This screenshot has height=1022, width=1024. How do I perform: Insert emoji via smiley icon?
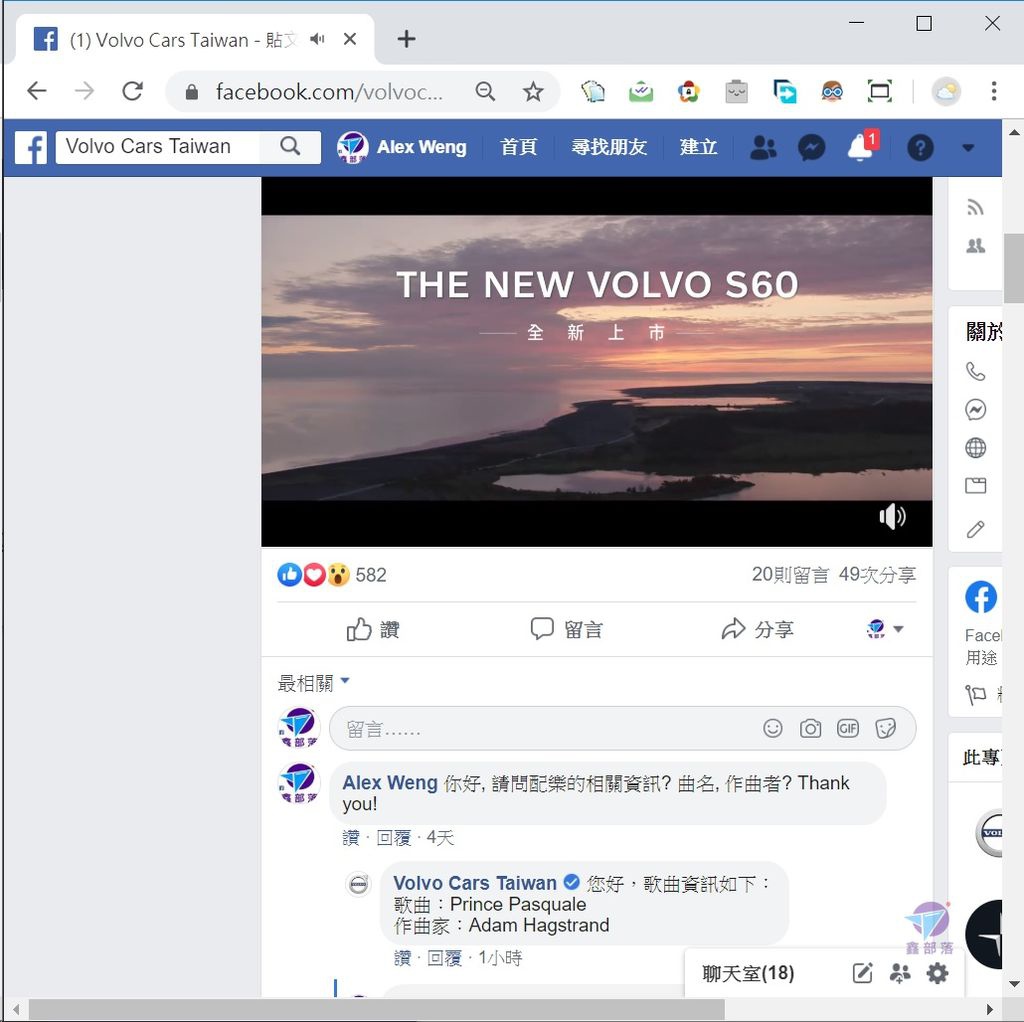coord(773,728)
